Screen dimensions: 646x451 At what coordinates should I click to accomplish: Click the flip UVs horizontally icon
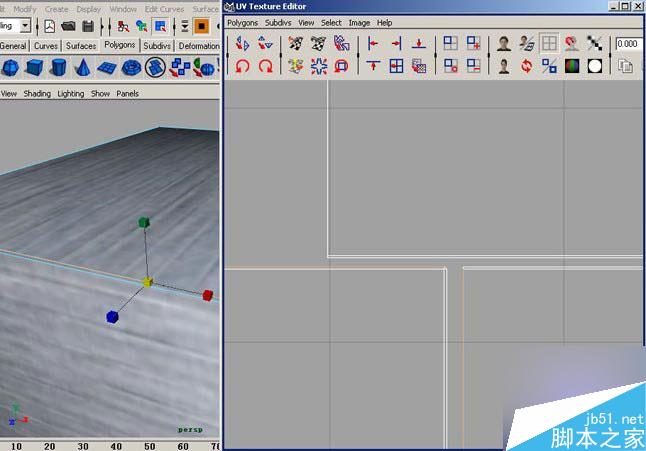(242, 43)
